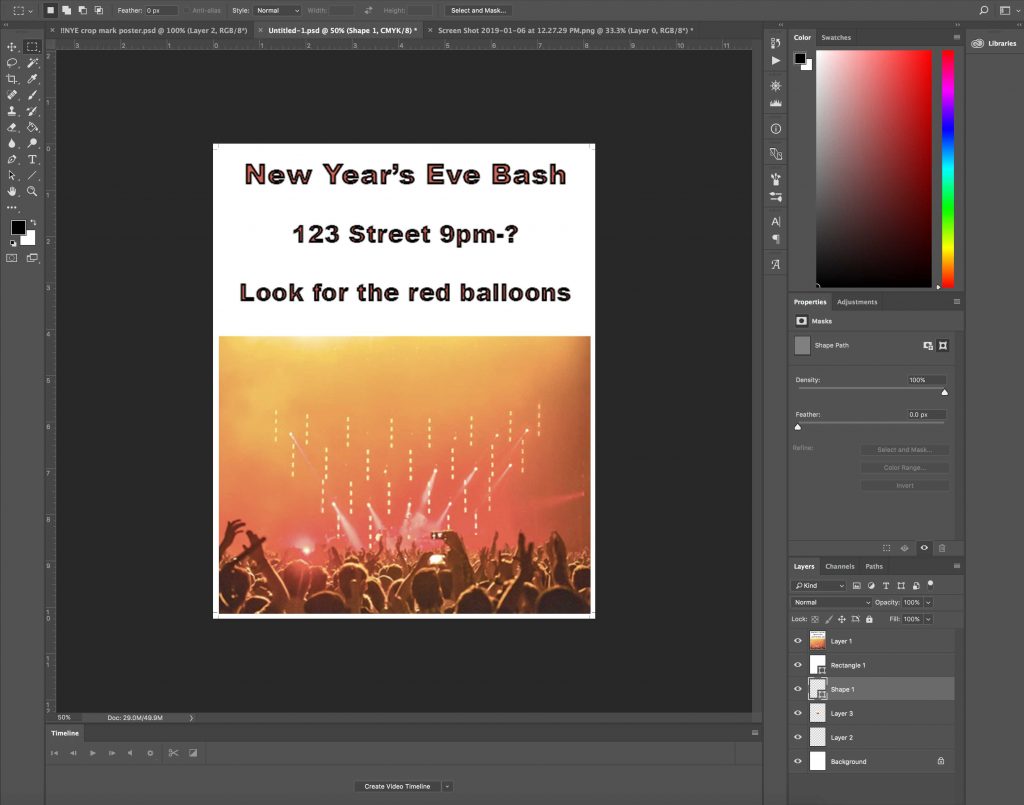1024x805 pixels.
Task: Select the Shape 1 layer thumbnail
Action: pyautogui.click(x=818, y=688)
